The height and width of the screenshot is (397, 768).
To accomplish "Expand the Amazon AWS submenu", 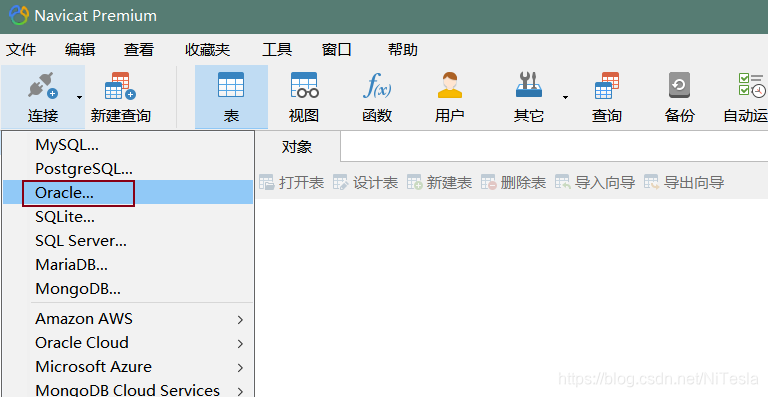I will point(128,319).
